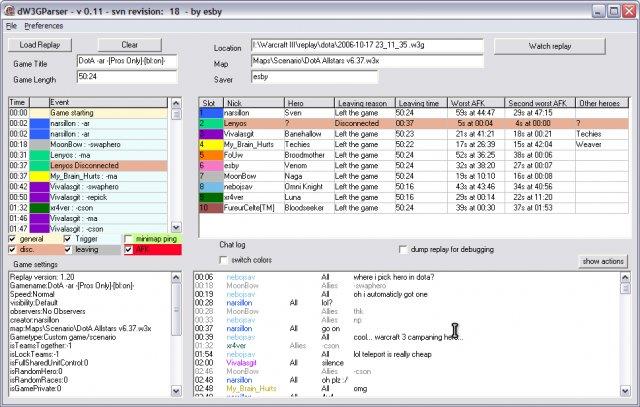This screenshot has width=640, height=407.
Task: Click the show actions button
Action: click(604, 261)
